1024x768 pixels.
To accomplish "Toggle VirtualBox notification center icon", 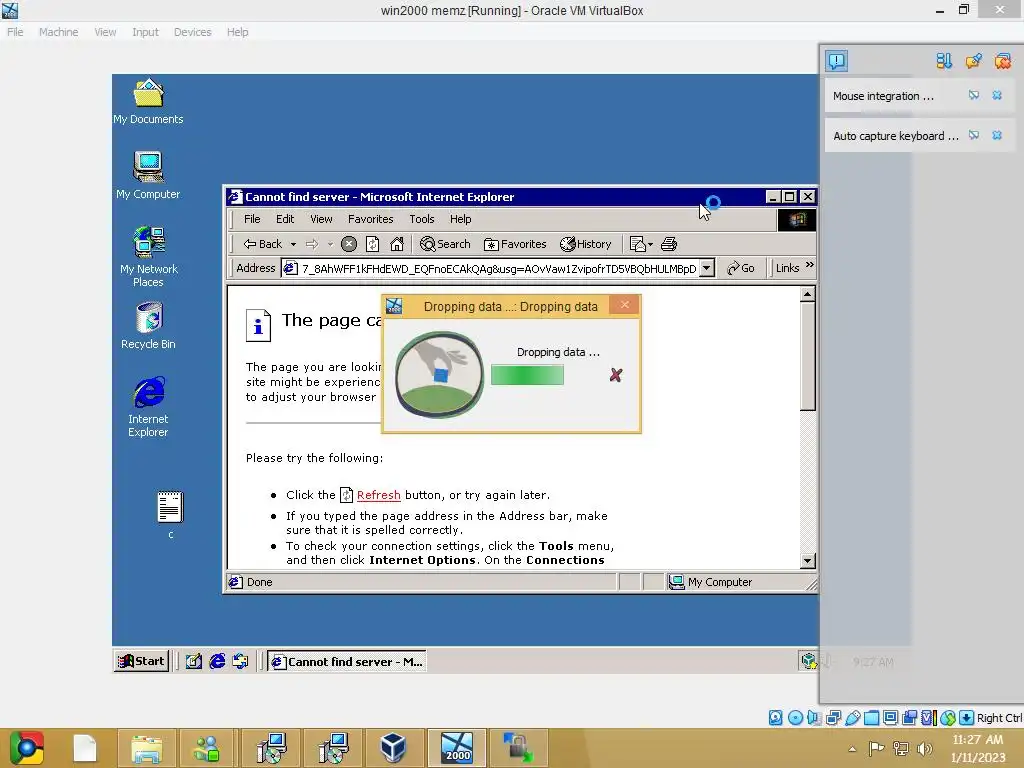I will [837, 61].
